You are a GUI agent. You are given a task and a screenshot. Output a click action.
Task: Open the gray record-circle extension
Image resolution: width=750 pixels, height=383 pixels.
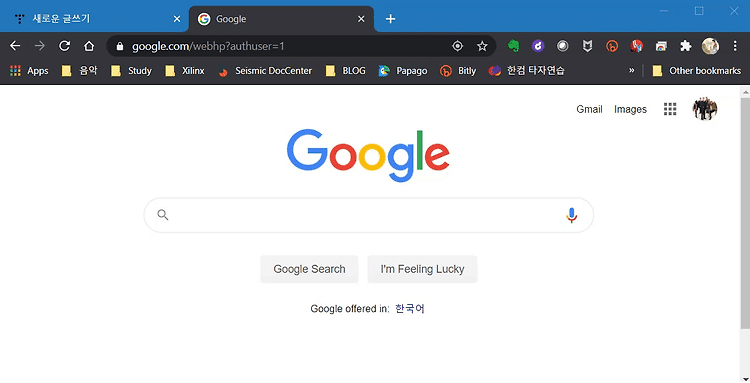562,46
